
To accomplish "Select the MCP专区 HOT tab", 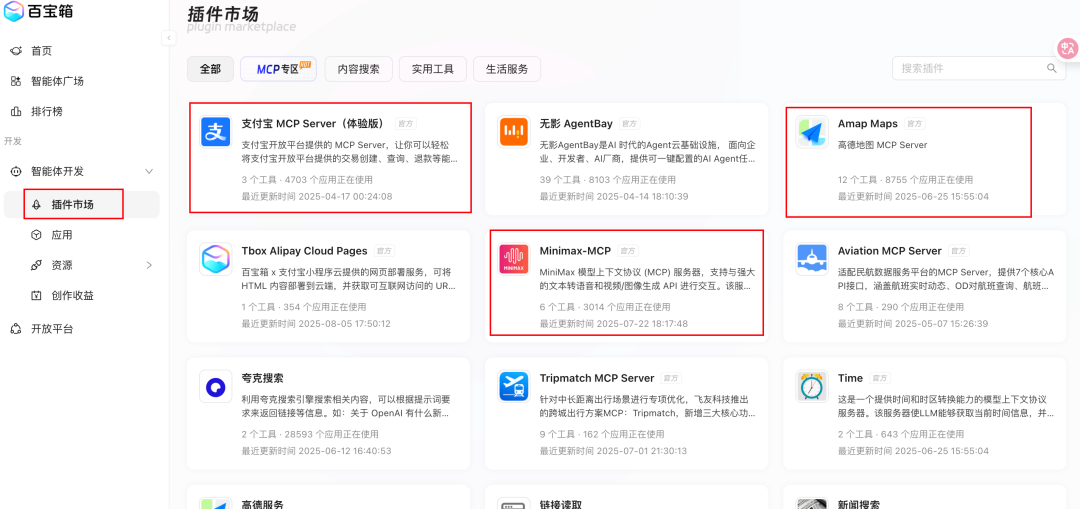I will [x=278, y=69].
